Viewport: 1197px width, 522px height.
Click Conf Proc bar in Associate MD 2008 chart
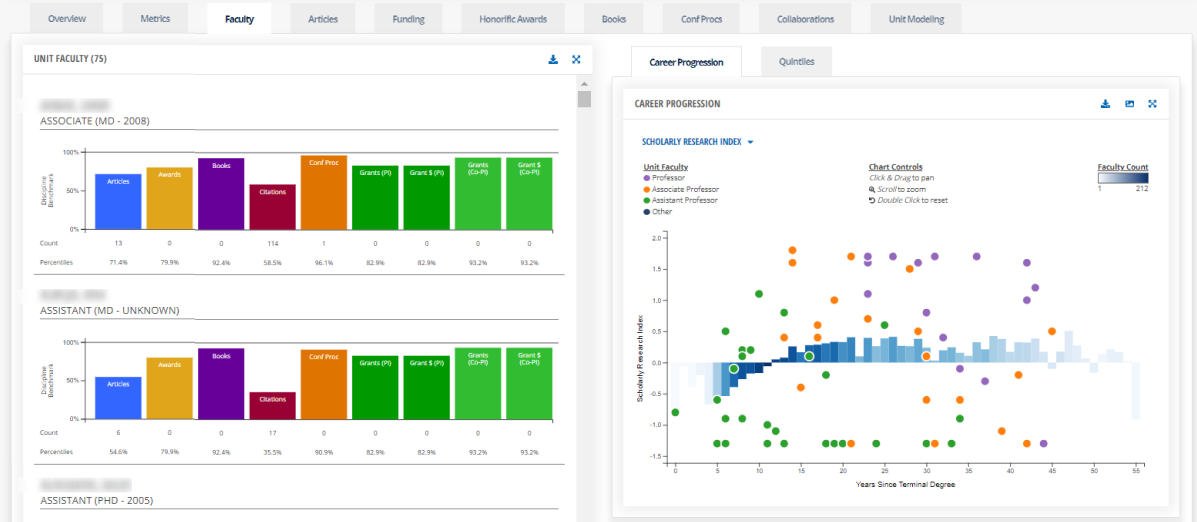pyautogui.click(x=324, y=192)
